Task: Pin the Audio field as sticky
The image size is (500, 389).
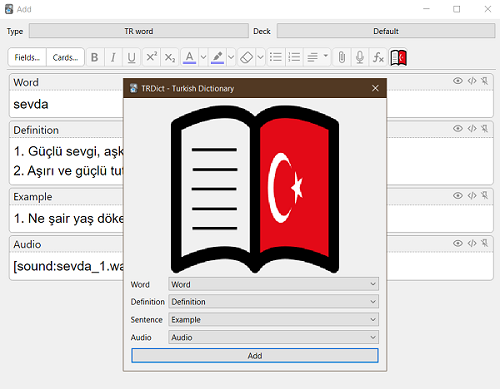Action: pyautogui.click(x=485, y=243)
